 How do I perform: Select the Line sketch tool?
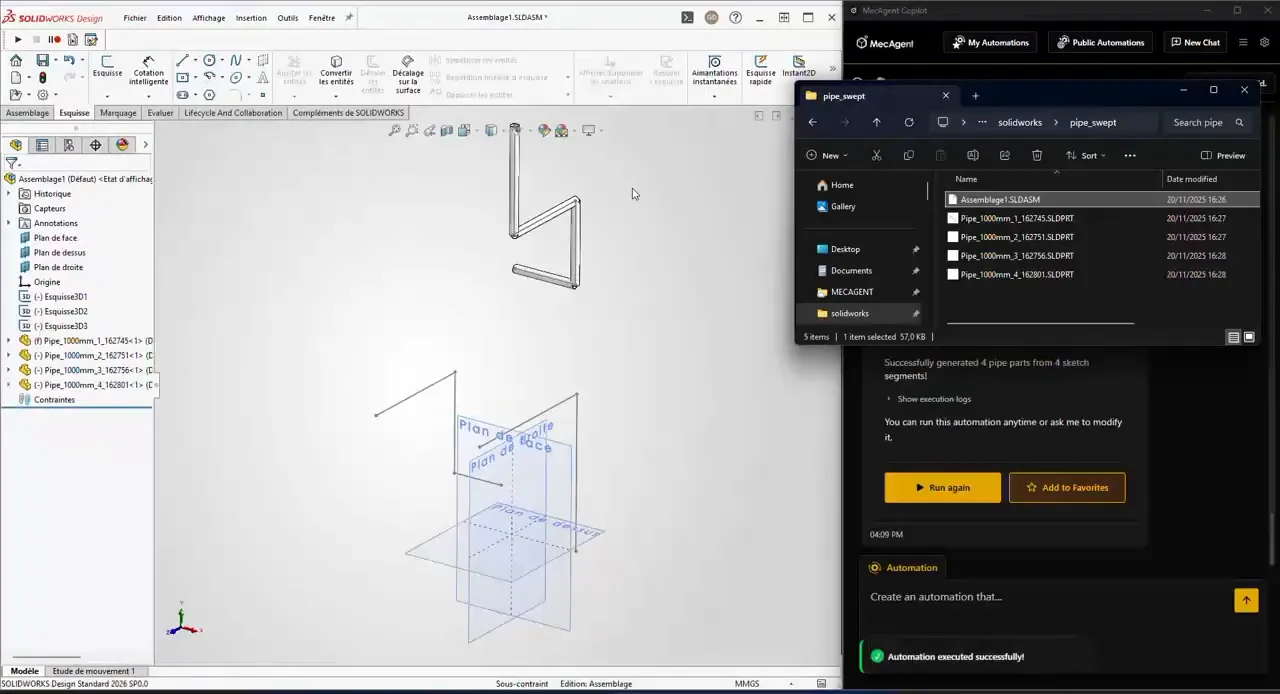[x=182, y=61]
